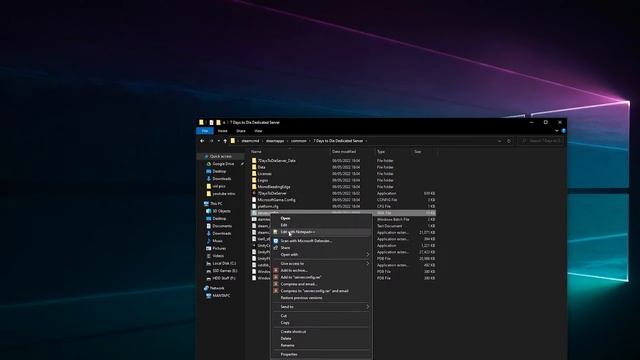Click Share in the context menu
This screenshot has width=640, height=360.
[x=322, y=248]
